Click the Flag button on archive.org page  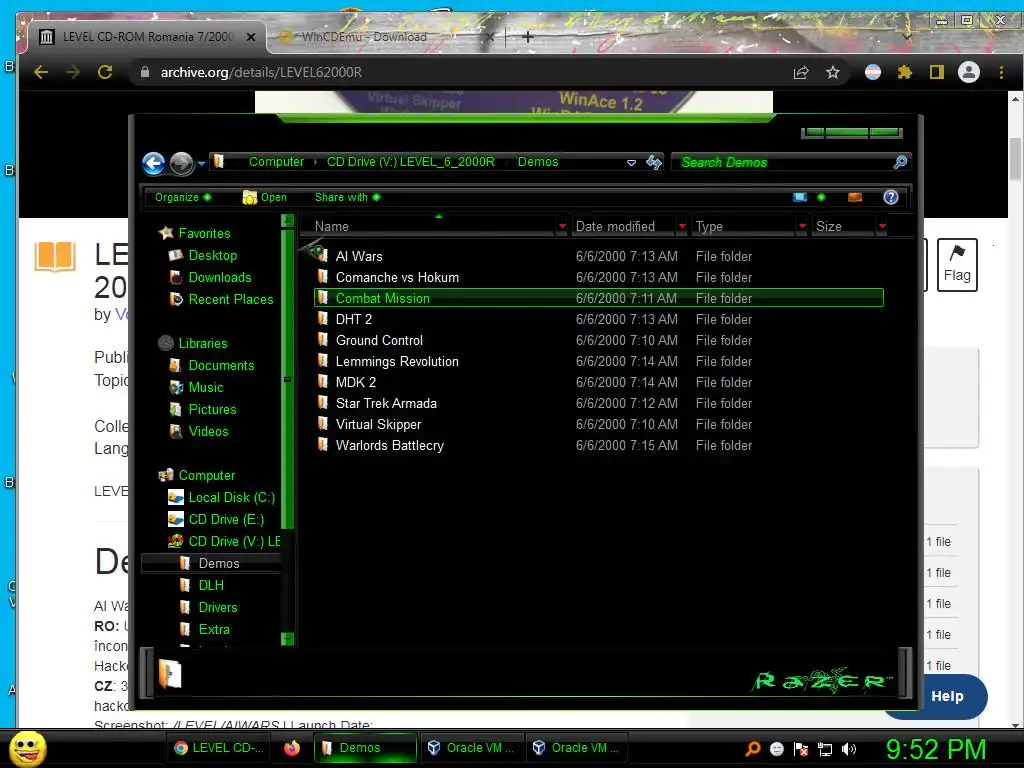pyautogui.click(x=957, y=264)
